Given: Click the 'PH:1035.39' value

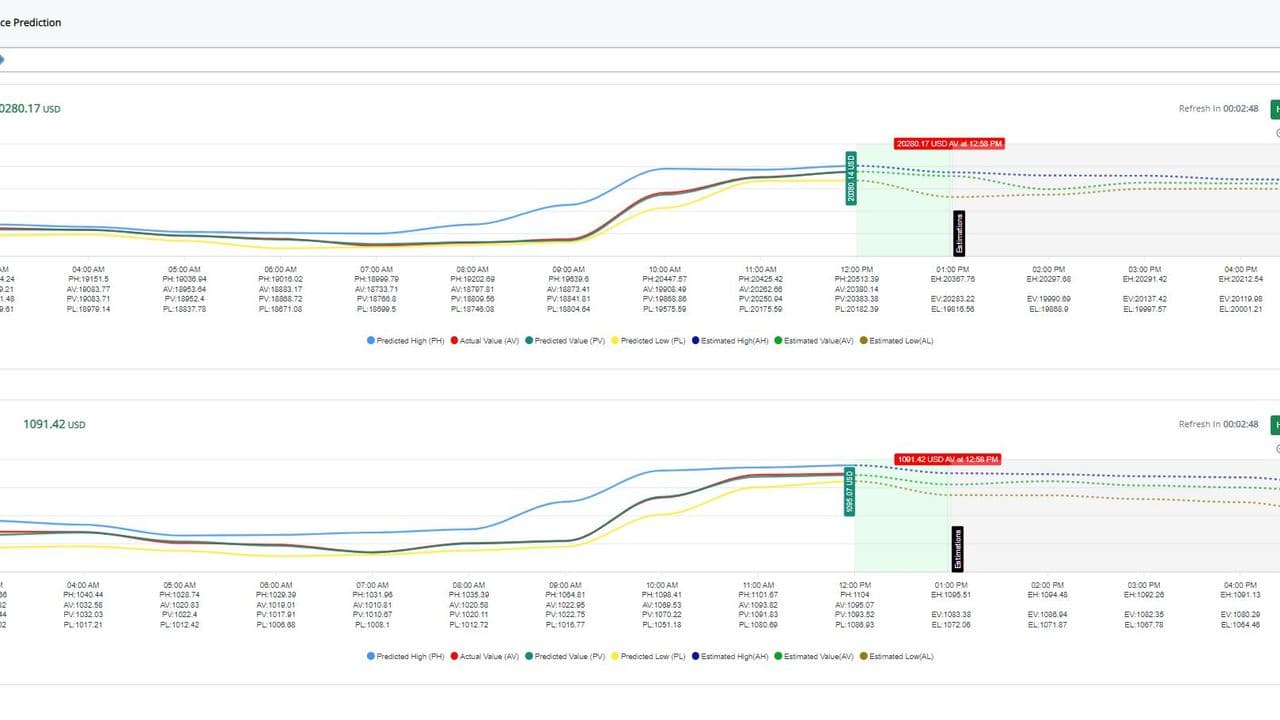Looking at the screenshot, I should point(468,596).
